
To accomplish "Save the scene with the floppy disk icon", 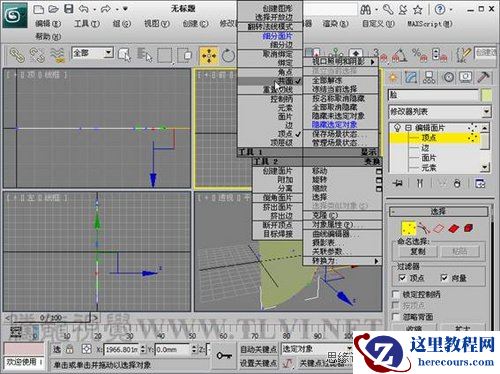I will [x=69, y=9].
